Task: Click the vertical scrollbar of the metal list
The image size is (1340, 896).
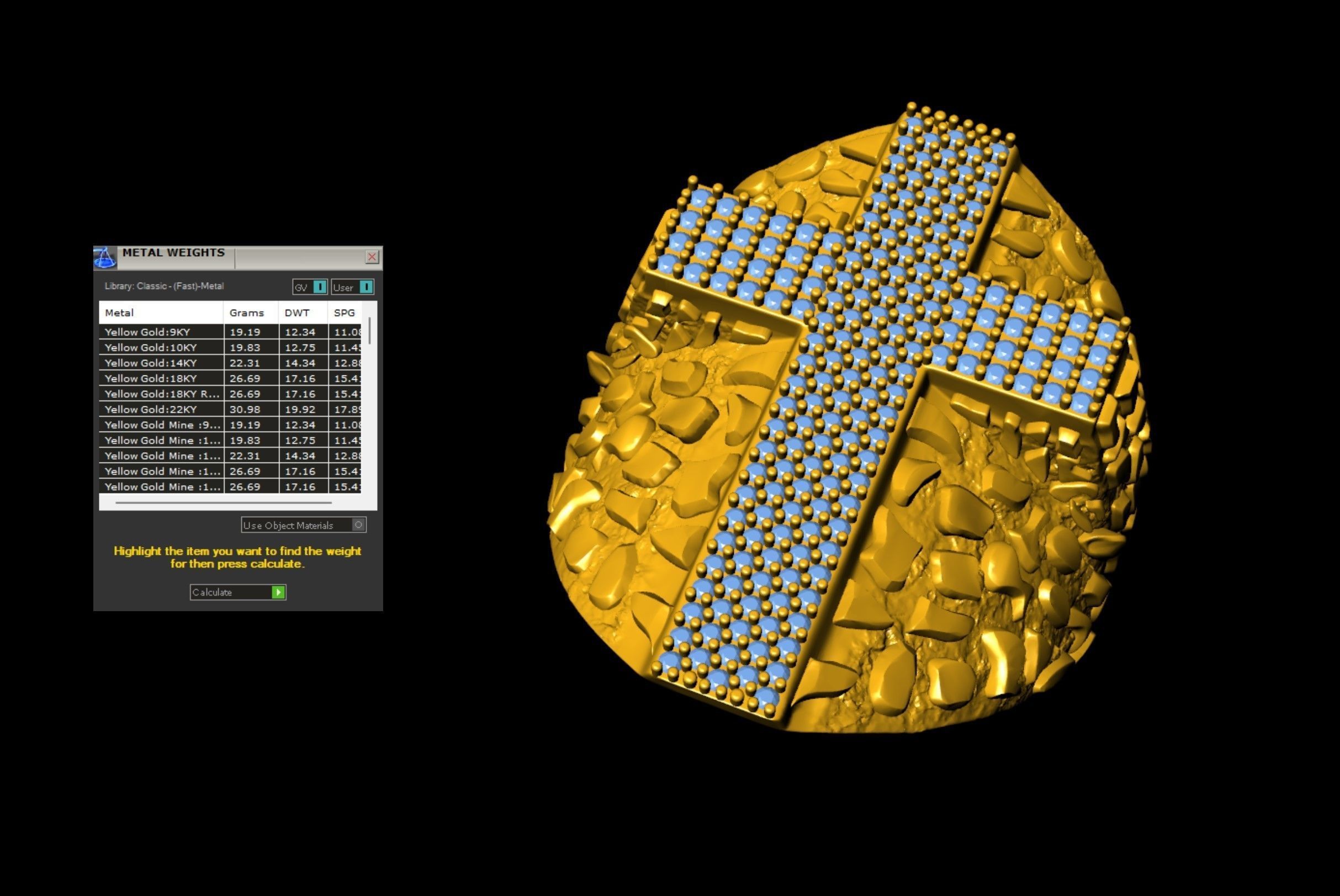Action: pos(370,331)
